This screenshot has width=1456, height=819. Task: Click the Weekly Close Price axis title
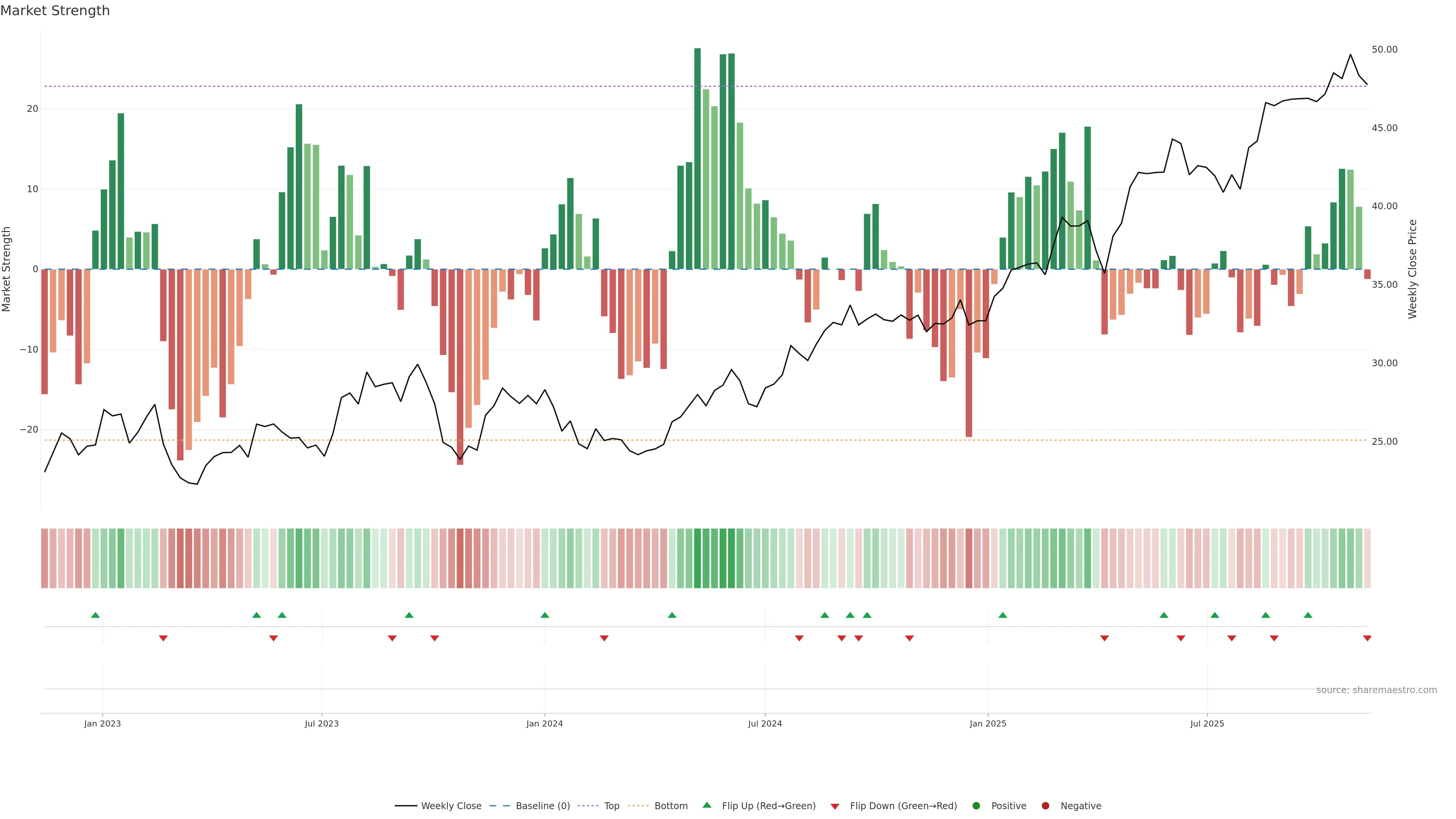point(1412,269)
